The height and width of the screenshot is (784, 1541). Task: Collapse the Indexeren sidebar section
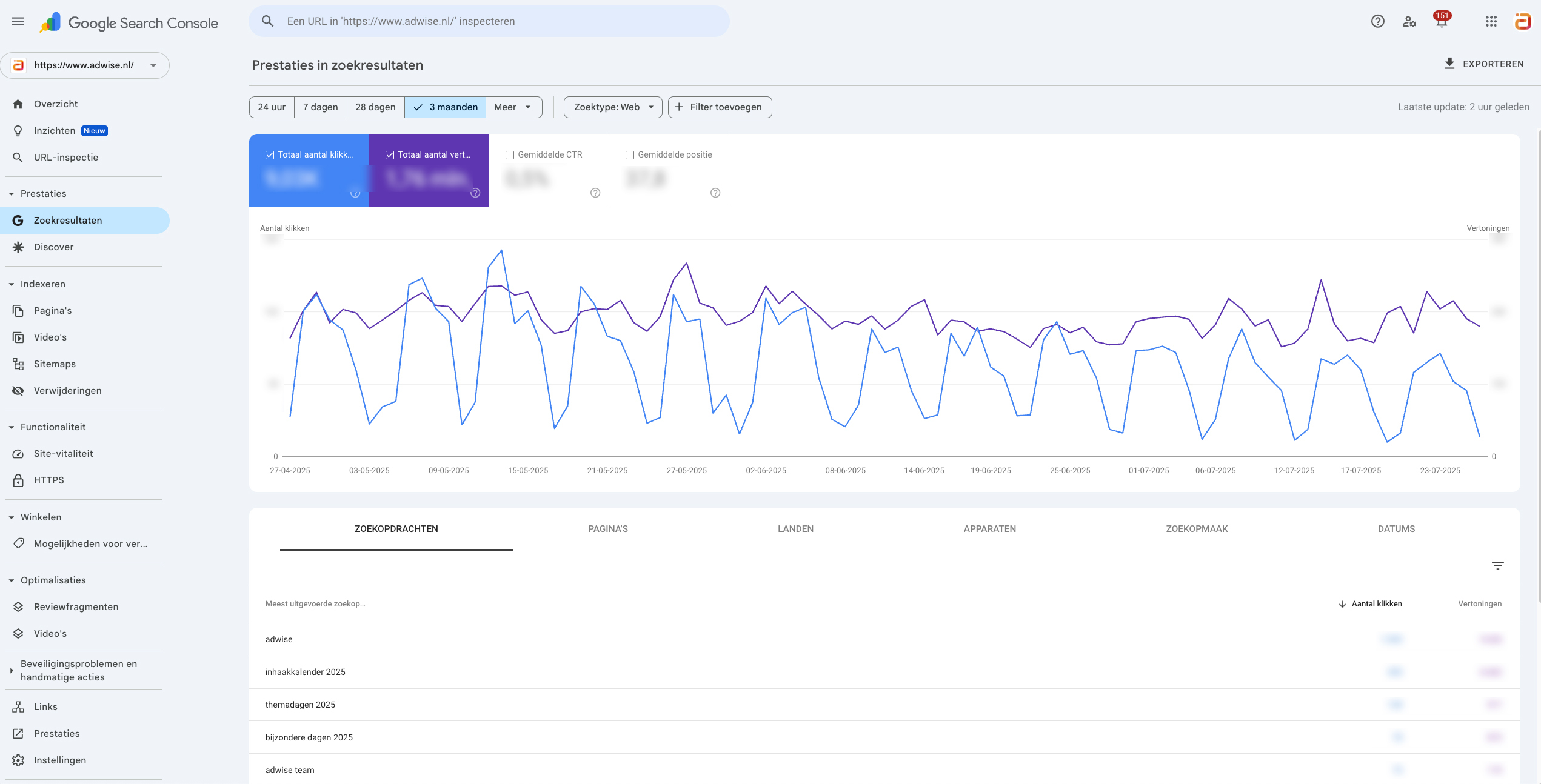pos(12,284)
